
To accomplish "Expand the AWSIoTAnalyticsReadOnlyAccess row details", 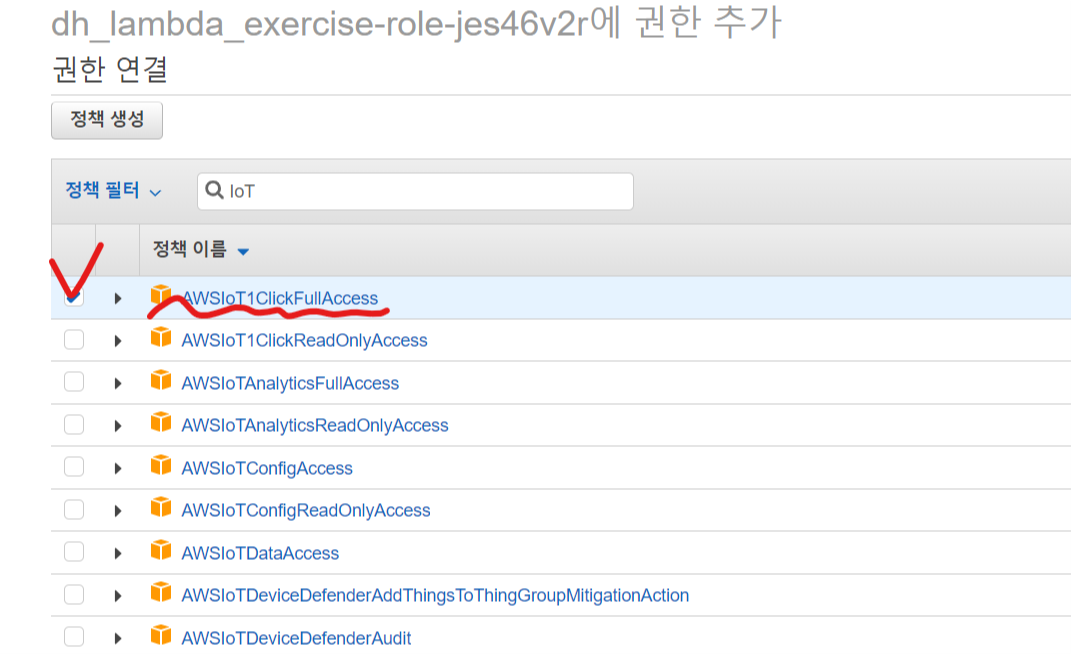I will [x=117, y=426].
